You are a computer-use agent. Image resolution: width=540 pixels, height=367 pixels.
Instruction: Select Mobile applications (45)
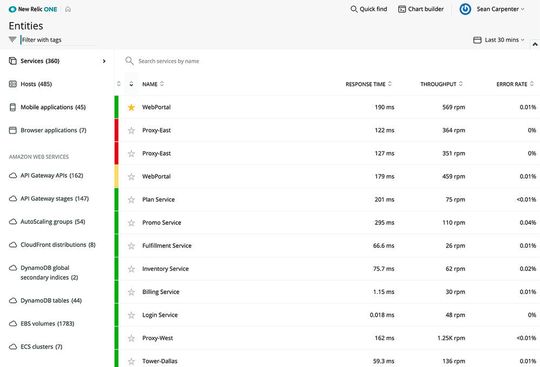click(53, 107)
